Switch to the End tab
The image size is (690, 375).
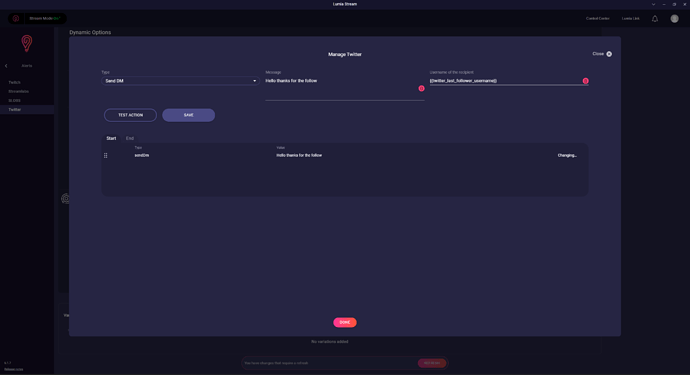[x=130, y=138]
